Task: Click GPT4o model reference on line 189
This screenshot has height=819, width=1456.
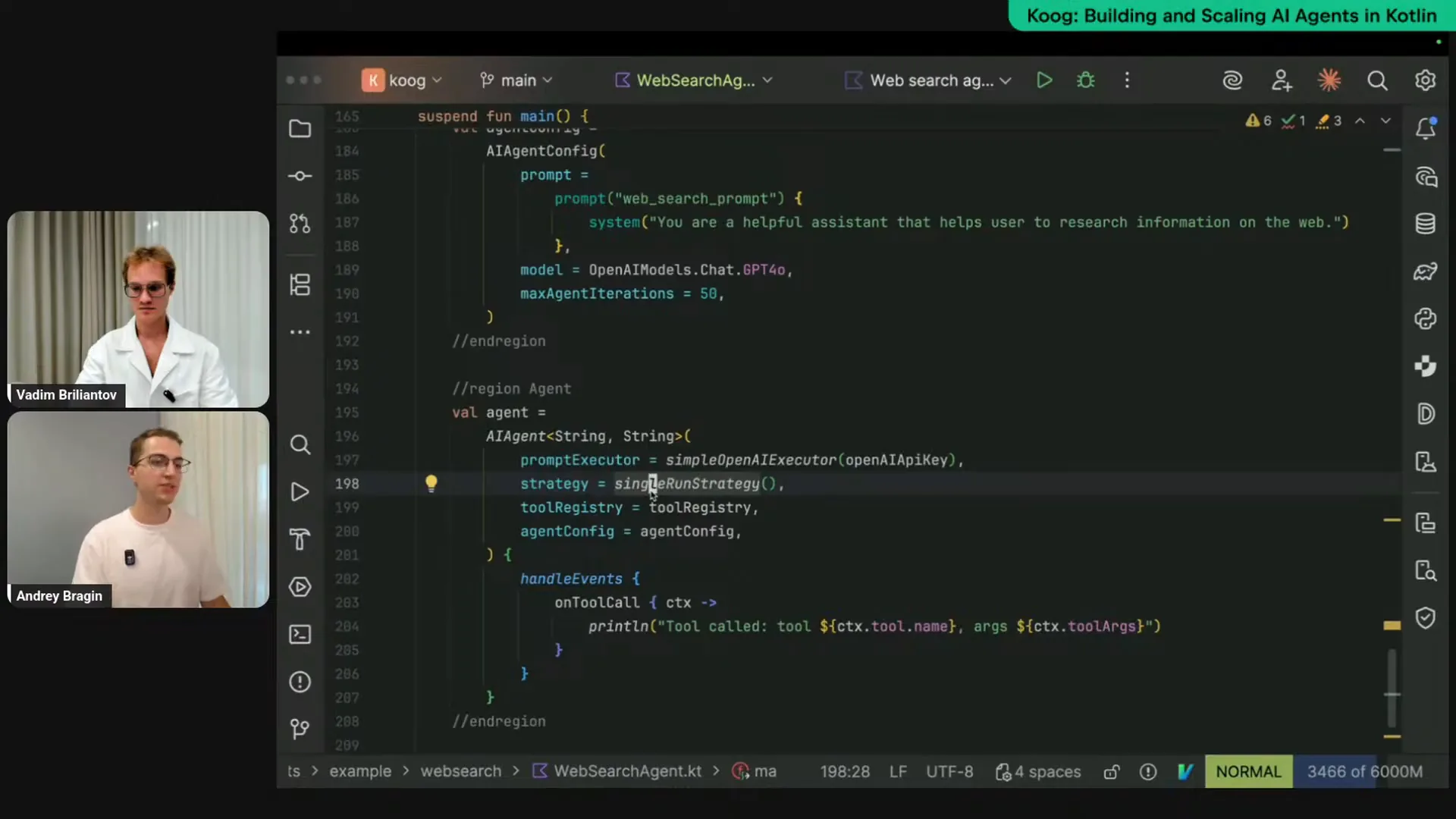Action: point(764,270)
